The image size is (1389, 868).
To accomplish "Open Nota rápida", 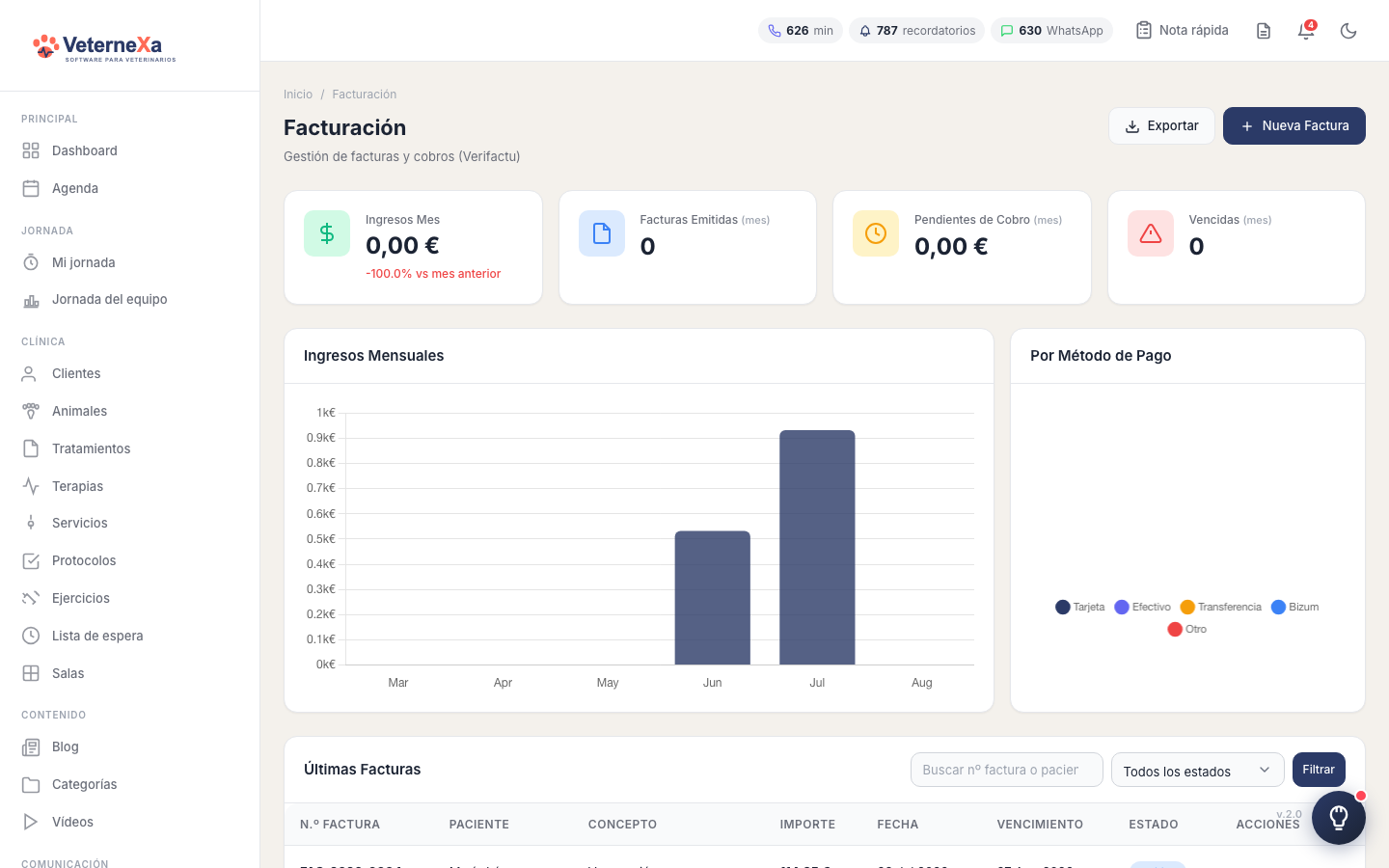I will tap(1183, 31).
